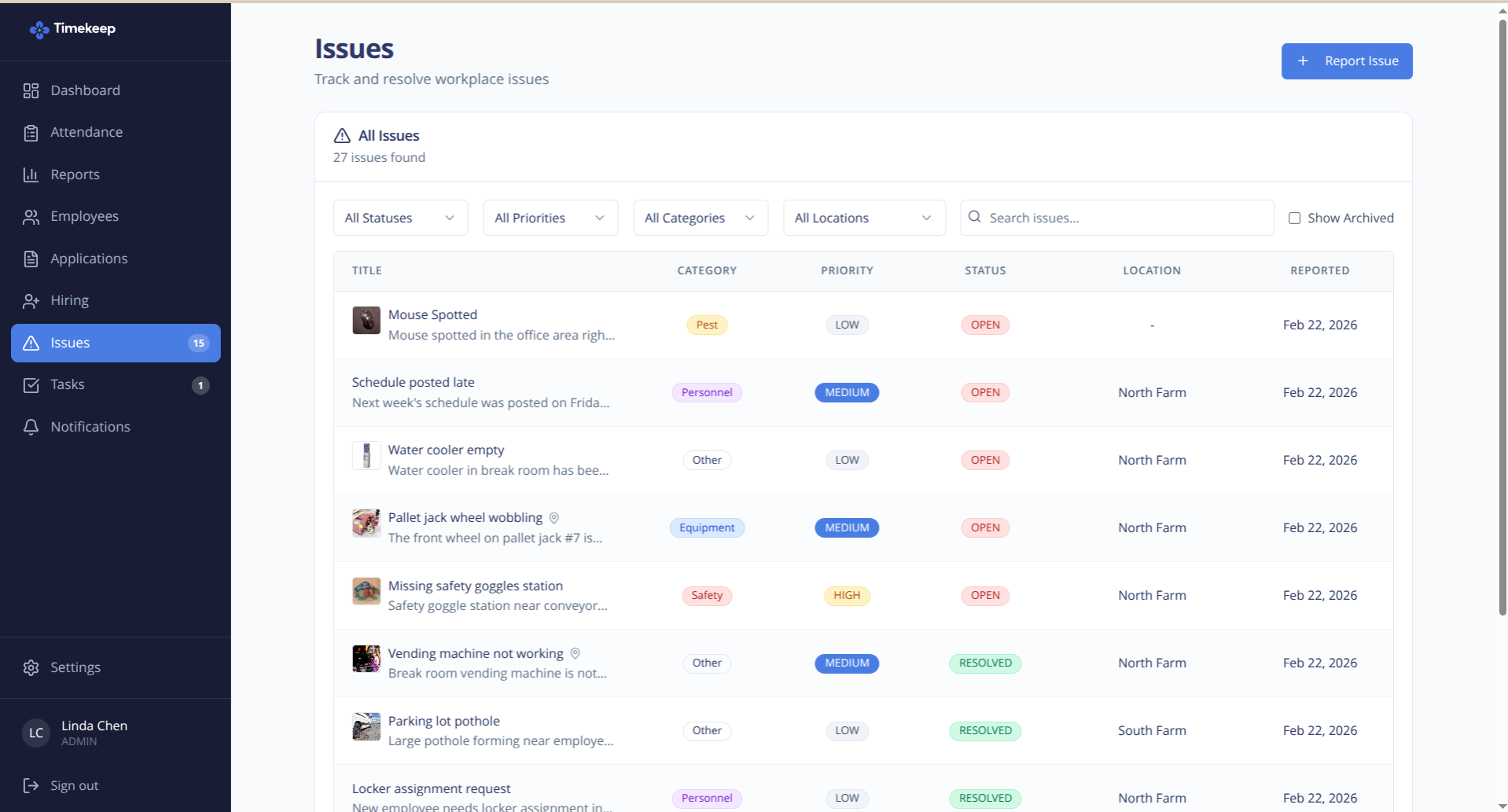Click the Timekeep logo icon
This screenshot has width=1508, height=812.
pos(39,30)
